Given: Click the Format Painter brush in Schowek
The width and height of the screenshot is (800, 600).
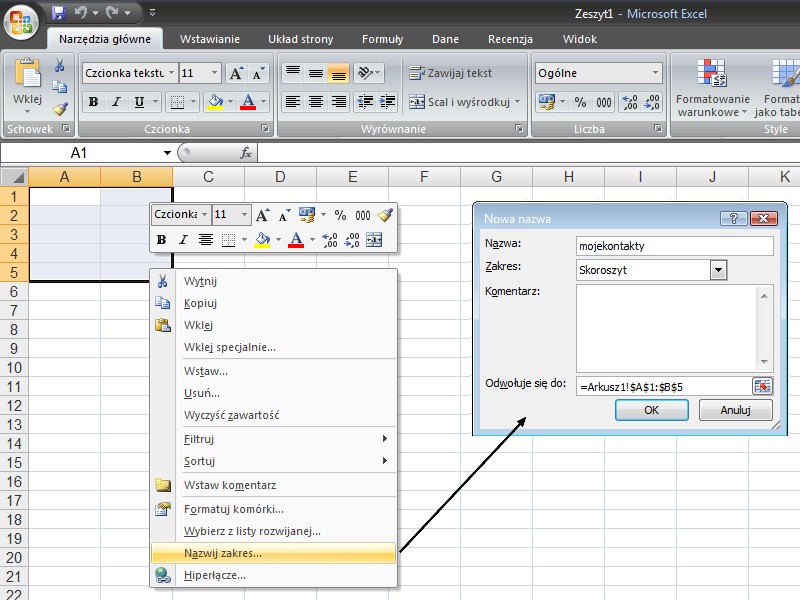Looking at the screenshot, I should click(60, 109).
